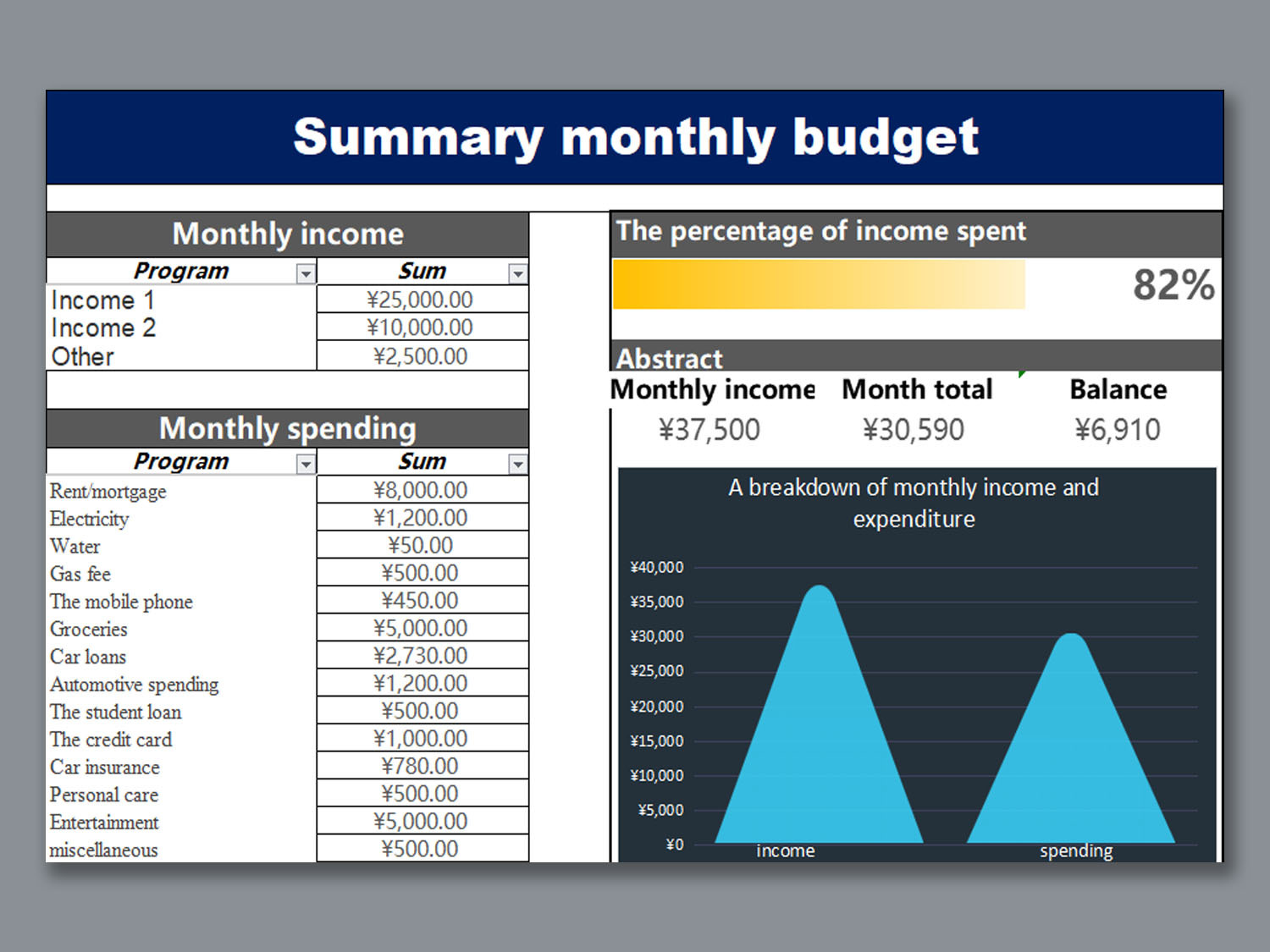Select the Car loans amount ¥2,730.00
The width and height of the screenshot is (1270, 952).
[x=421, y=656]
